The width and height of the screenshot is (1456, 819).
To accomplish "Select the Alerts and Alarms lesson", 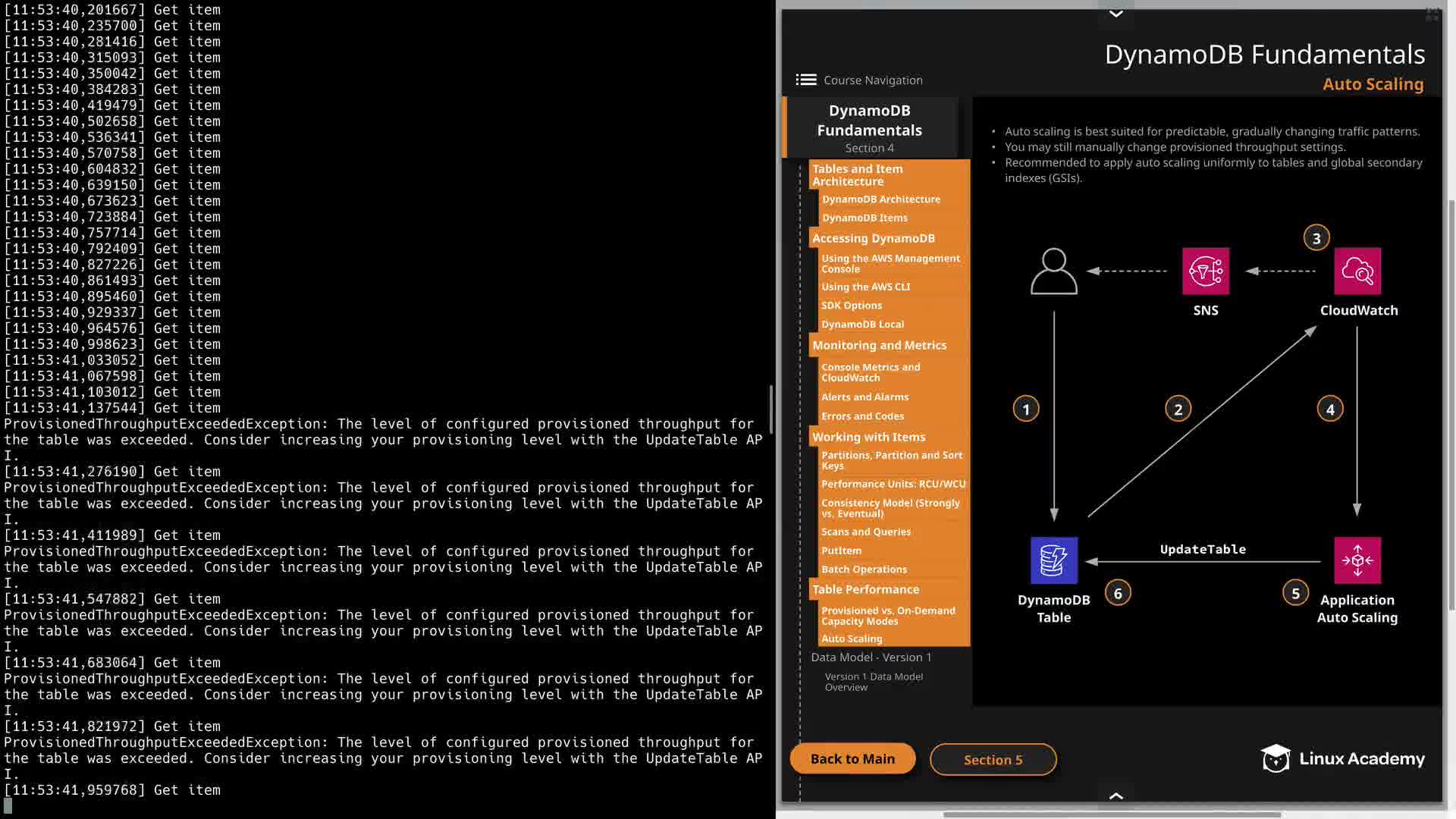I will click(x=864, y=397).
